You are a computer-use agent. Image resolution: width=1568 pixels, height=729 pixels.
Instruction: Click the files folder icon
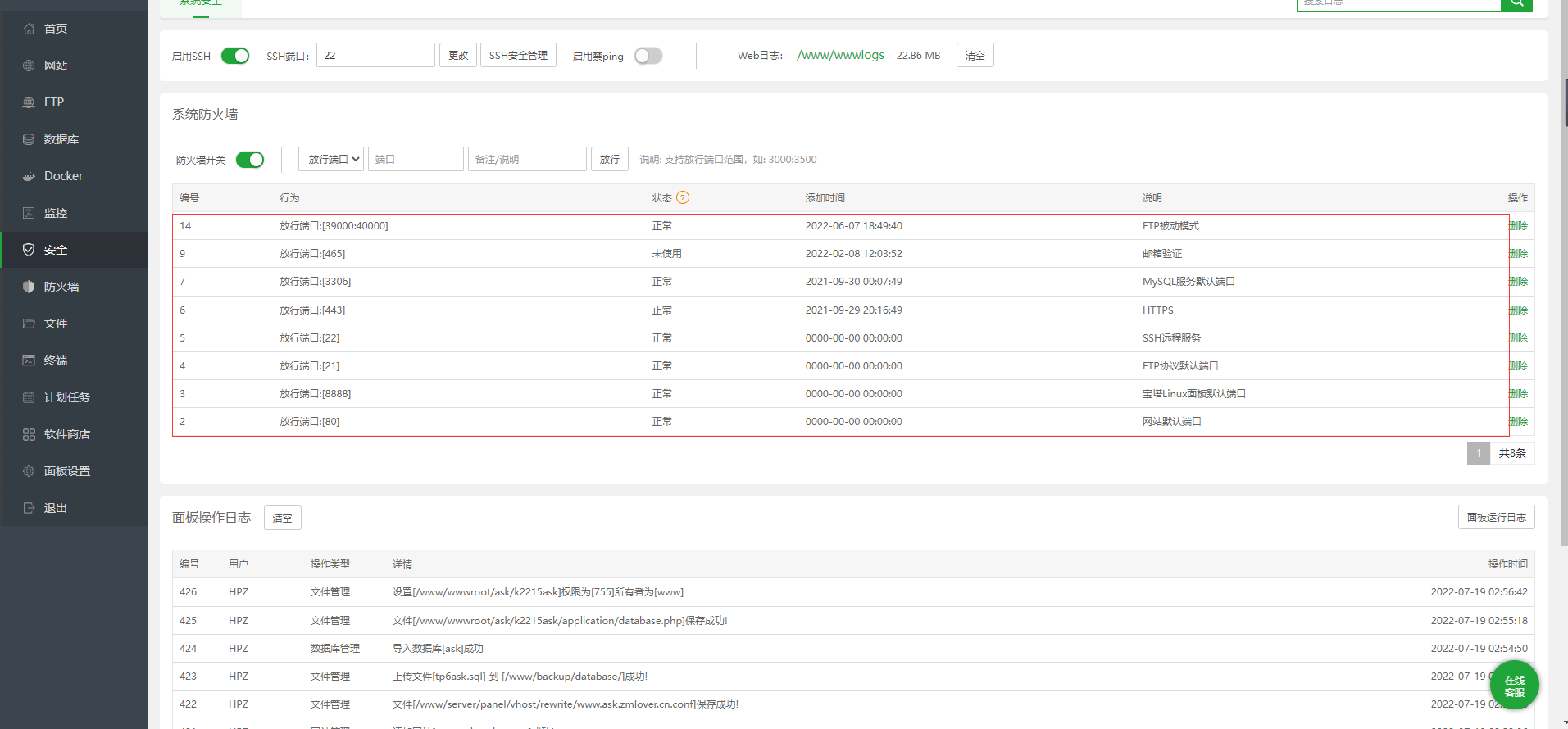29,324
